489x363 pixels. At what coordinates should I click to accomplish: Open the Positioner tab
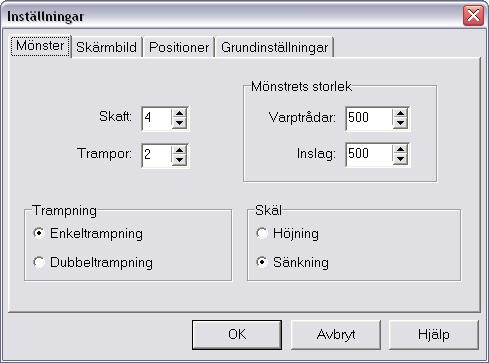pyautogui.click(x=179, y=47)
